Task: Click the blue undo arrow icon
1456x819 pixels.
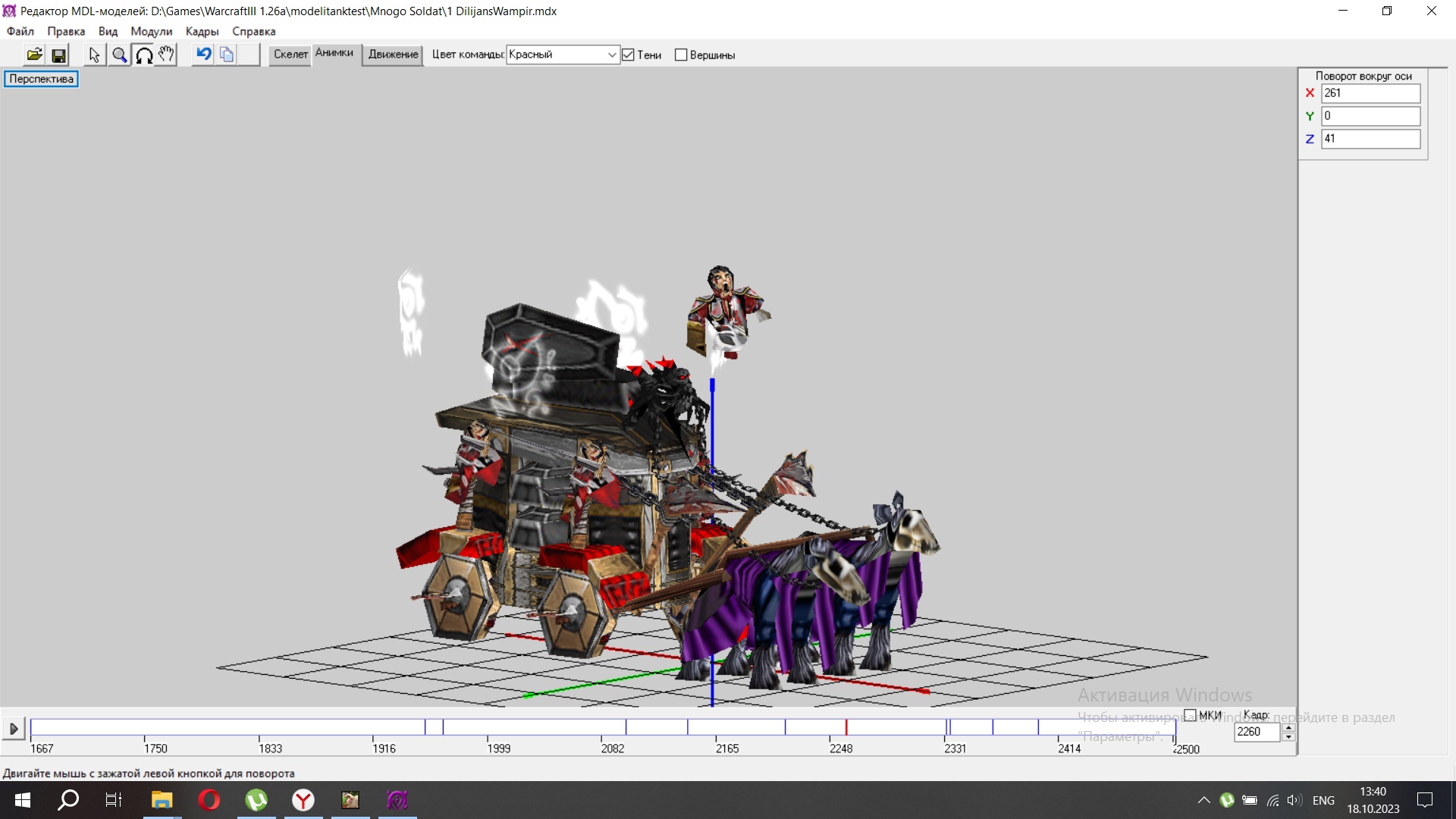Action: click(203, 55)
